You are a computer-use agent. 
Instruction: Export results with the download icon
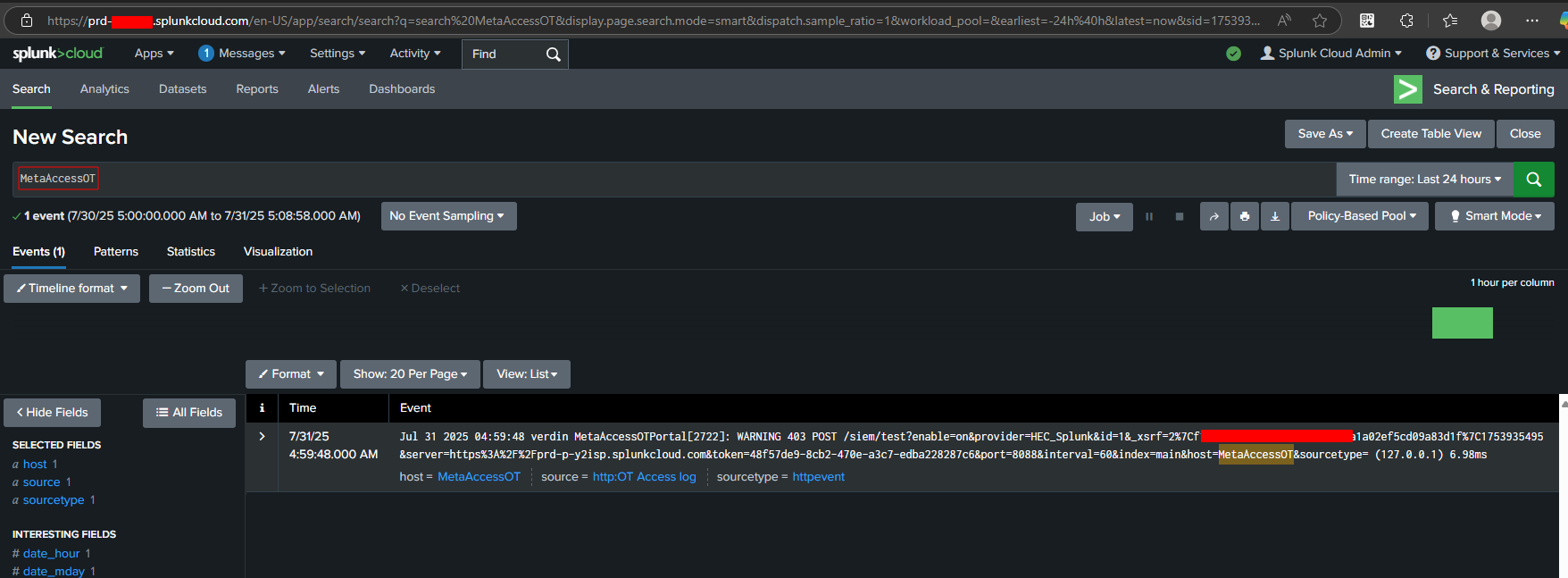click(x=1275, y=216)
